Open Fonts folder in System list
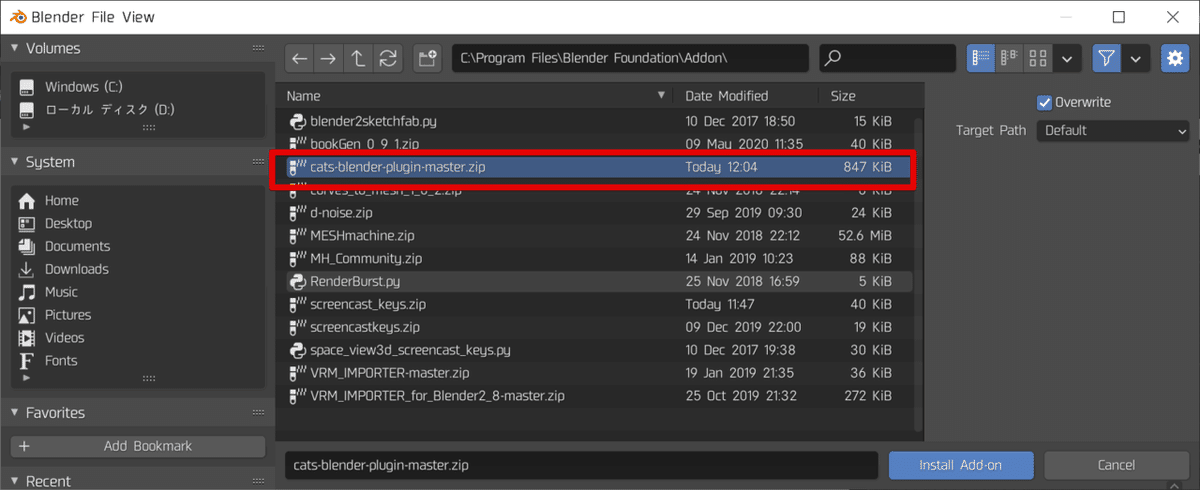The width and height of the screenshot is (1200, 490). 137,361
